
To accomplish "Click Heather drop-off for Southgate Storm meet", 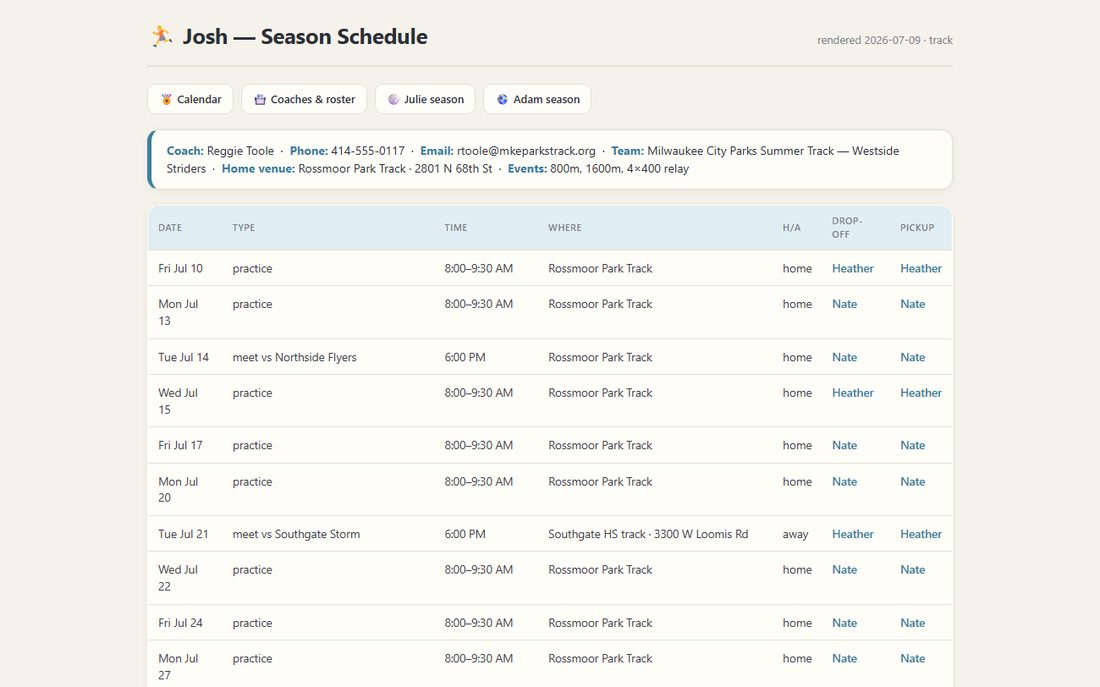I will pos(852,534).
